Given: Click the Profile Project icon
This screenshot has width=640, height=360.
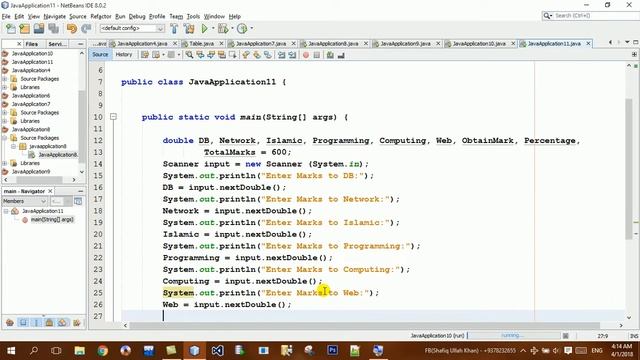Looking at the screenshot, I should click(242, 29).
